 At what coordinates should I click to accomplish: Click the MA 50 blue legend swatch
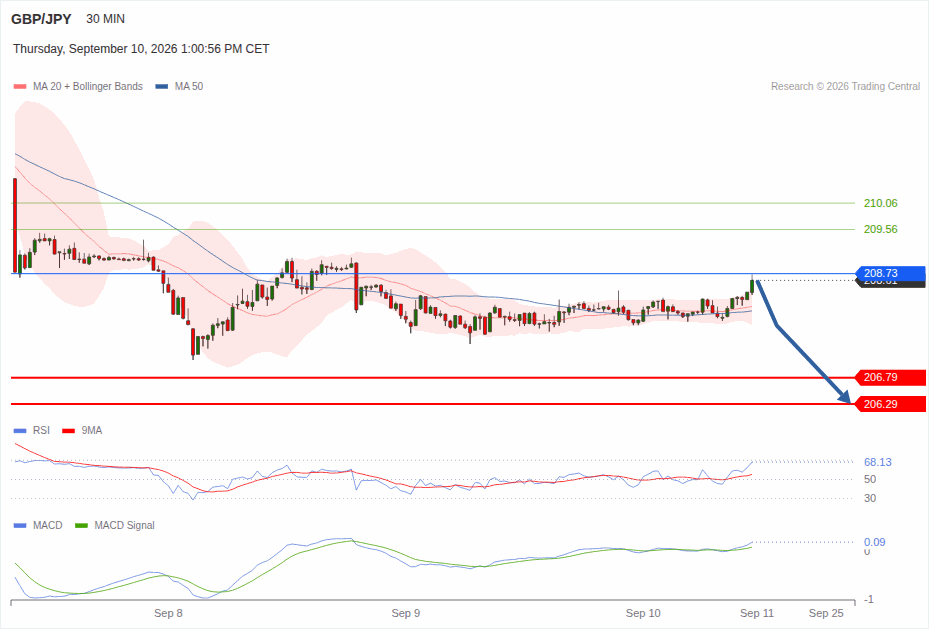[161, 86]
